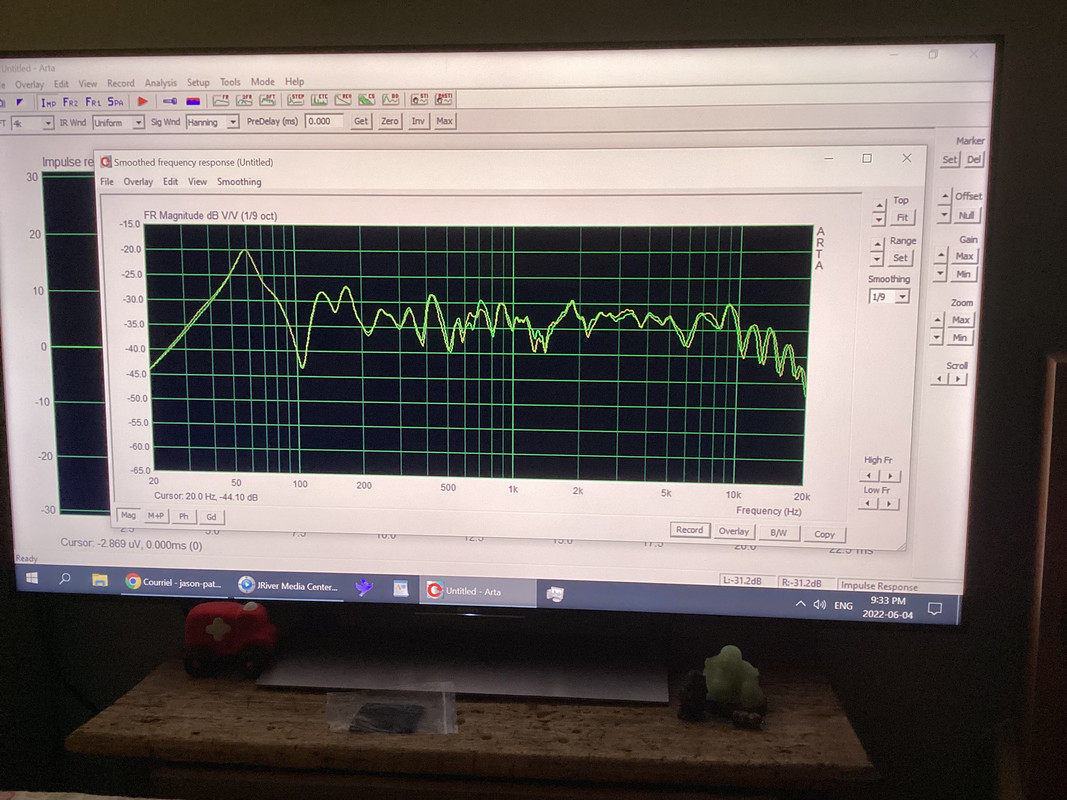Open the Analysis menu in Arta
Screen dimensions: 1067x800
[161, 83]
